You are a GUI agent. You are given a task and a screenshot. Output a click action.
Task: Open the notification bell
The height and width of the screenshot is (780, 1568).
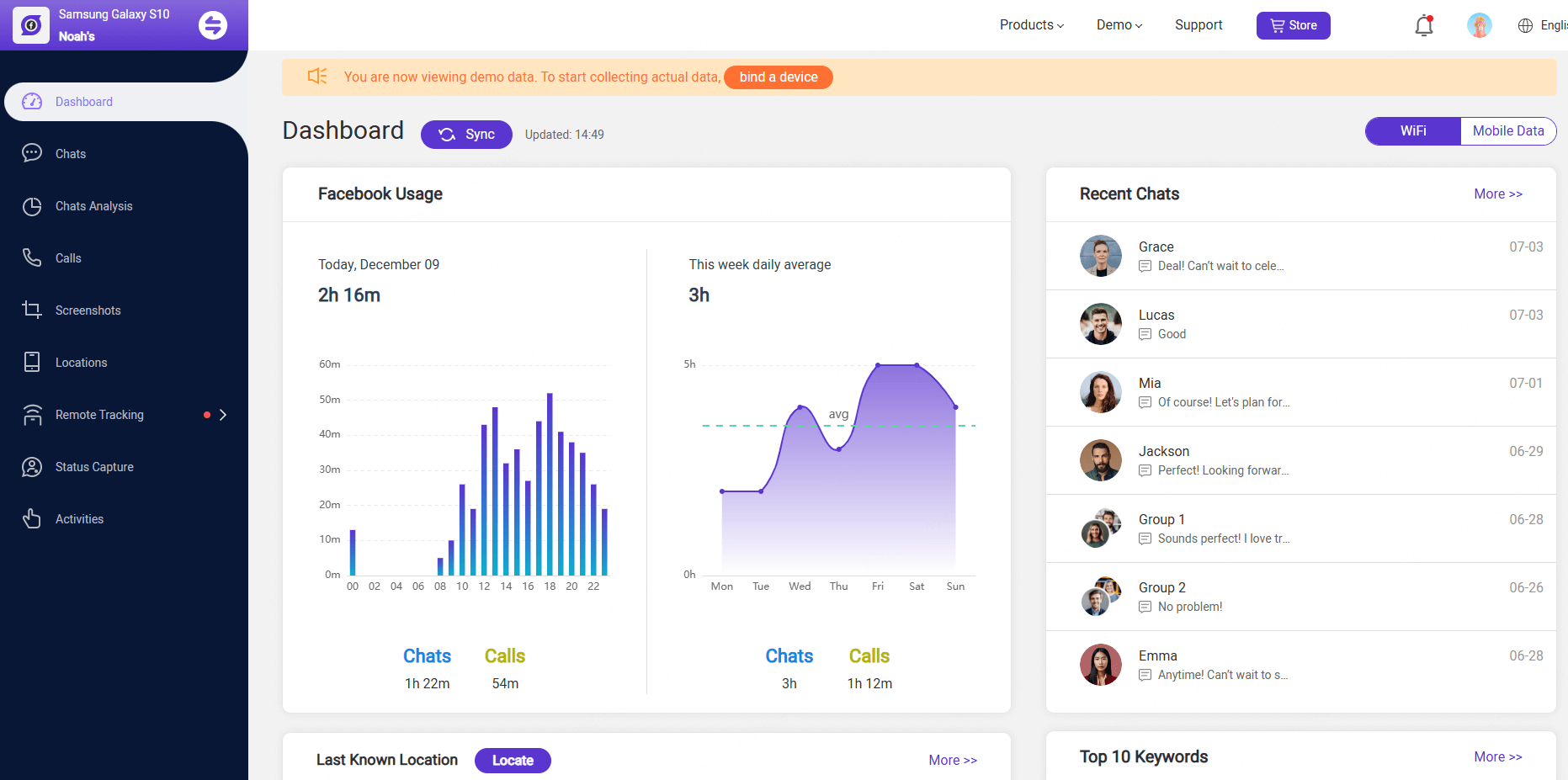tap(1423, 26)
